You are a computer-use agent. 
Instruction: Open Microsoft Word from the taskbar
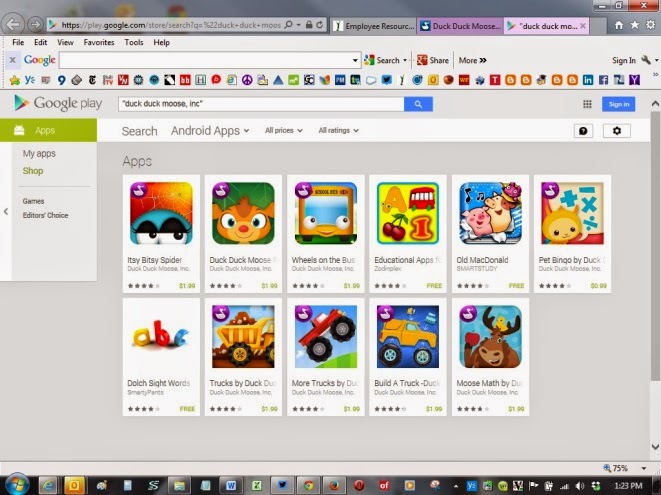231,486
